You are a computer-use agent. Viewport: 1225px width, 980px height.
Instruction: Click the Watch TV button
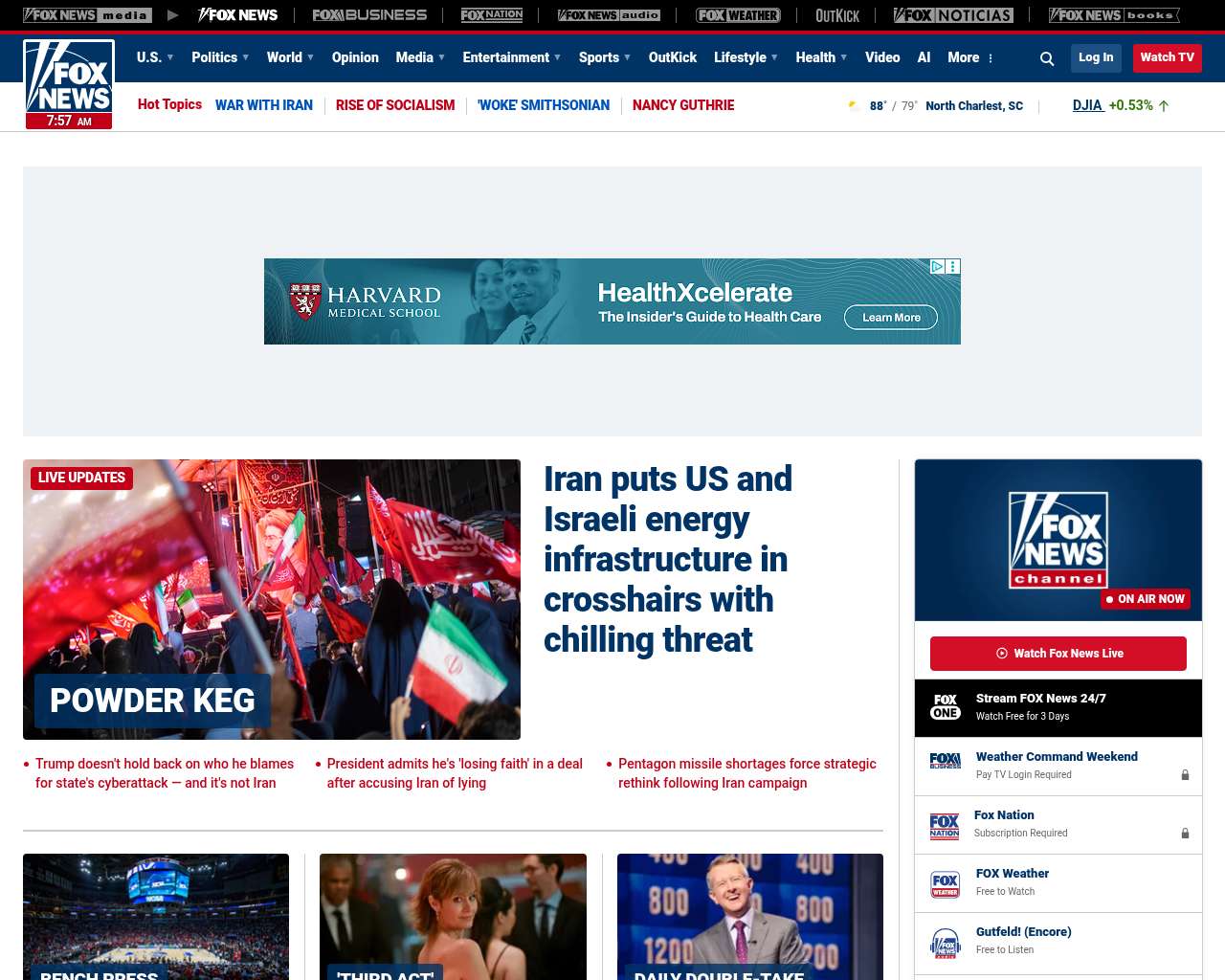click(1168, 57)
